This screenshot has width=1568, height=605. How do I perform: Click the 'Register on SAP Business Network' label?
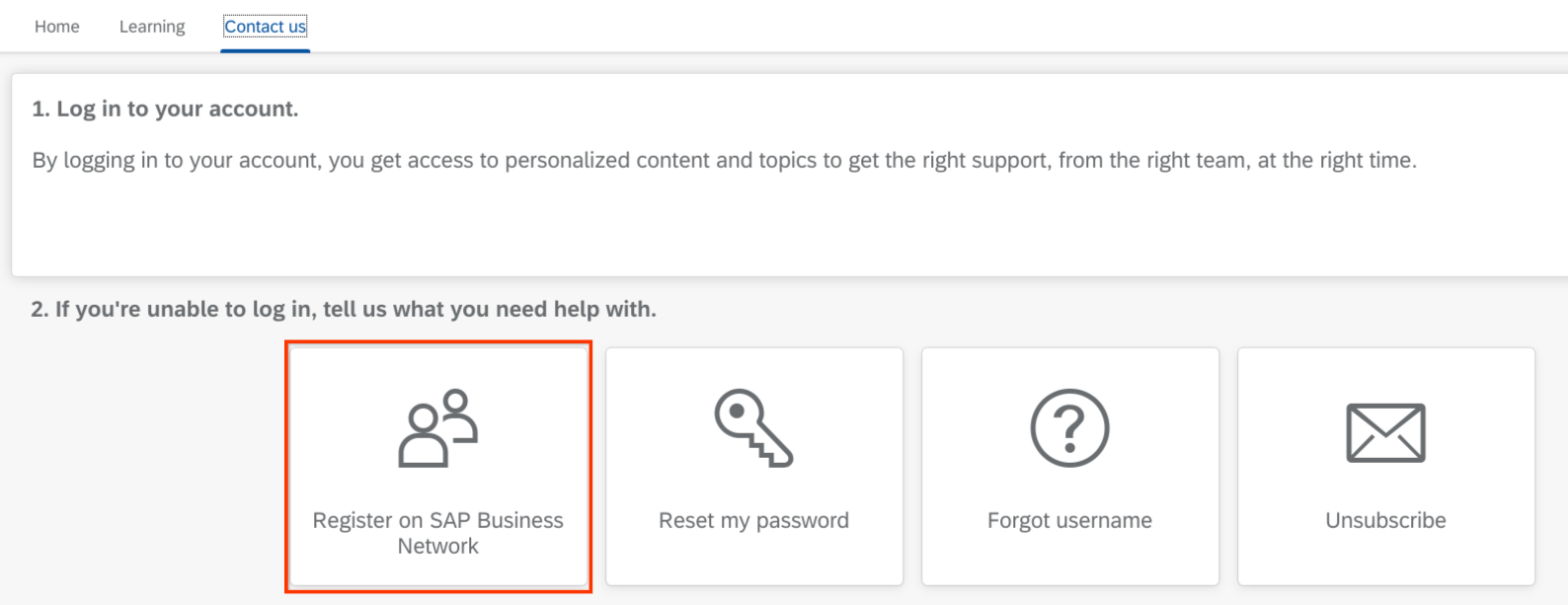click(x=438, y=533)
